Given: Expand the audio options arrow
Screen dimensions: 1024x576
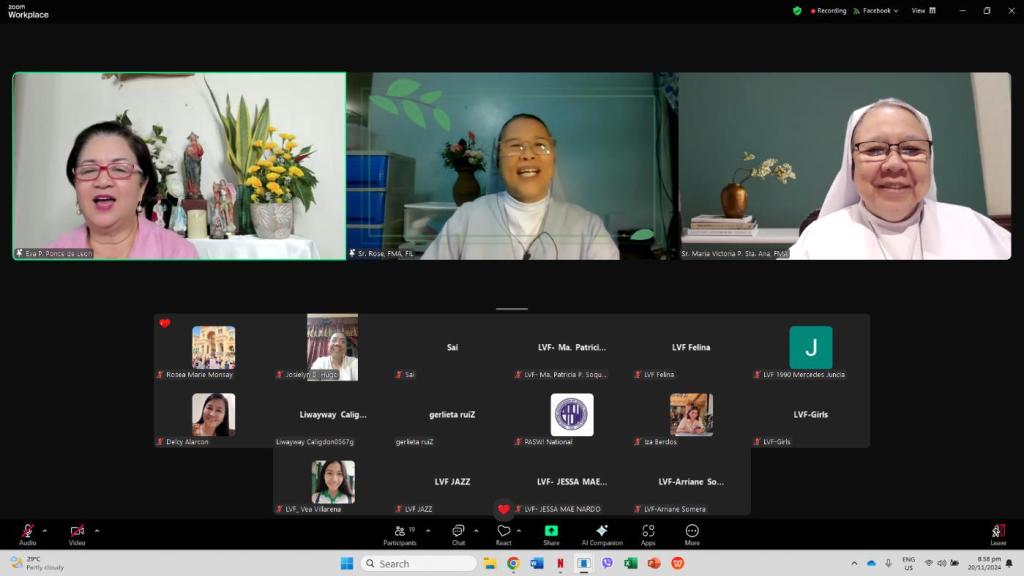Looking at the screenshot, I should pos(46,530).
